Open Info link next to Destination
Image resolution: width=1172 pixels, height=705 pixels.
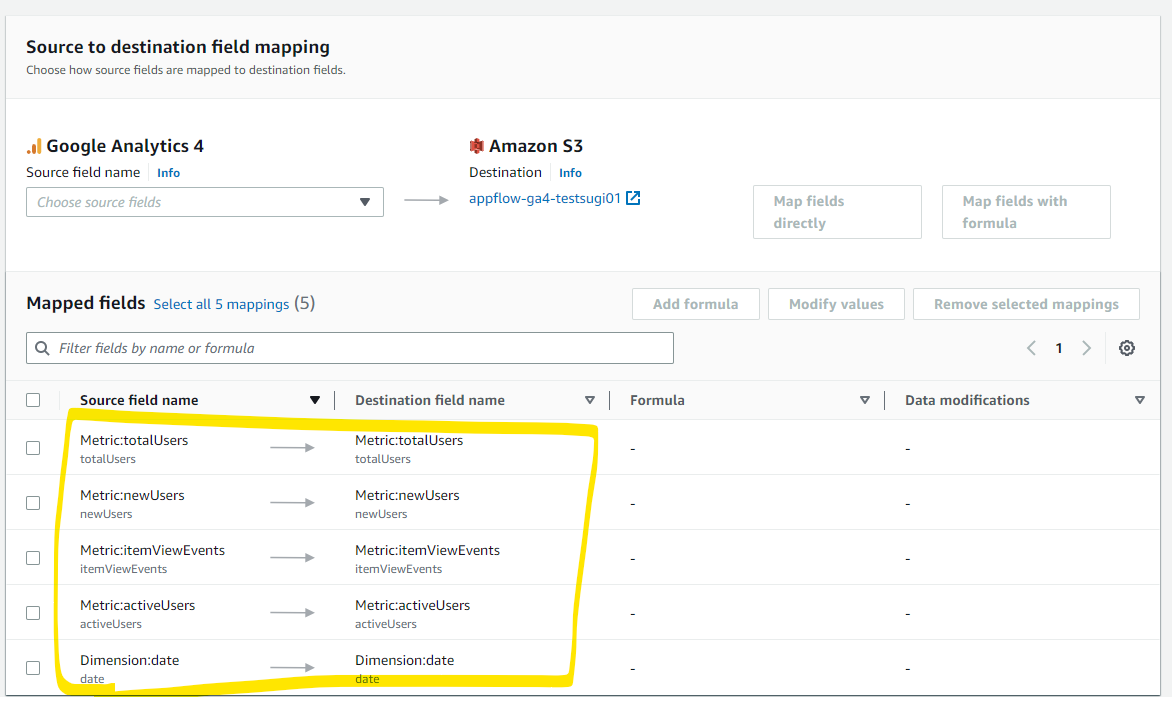pyautogui.click(x=570, y=173)
